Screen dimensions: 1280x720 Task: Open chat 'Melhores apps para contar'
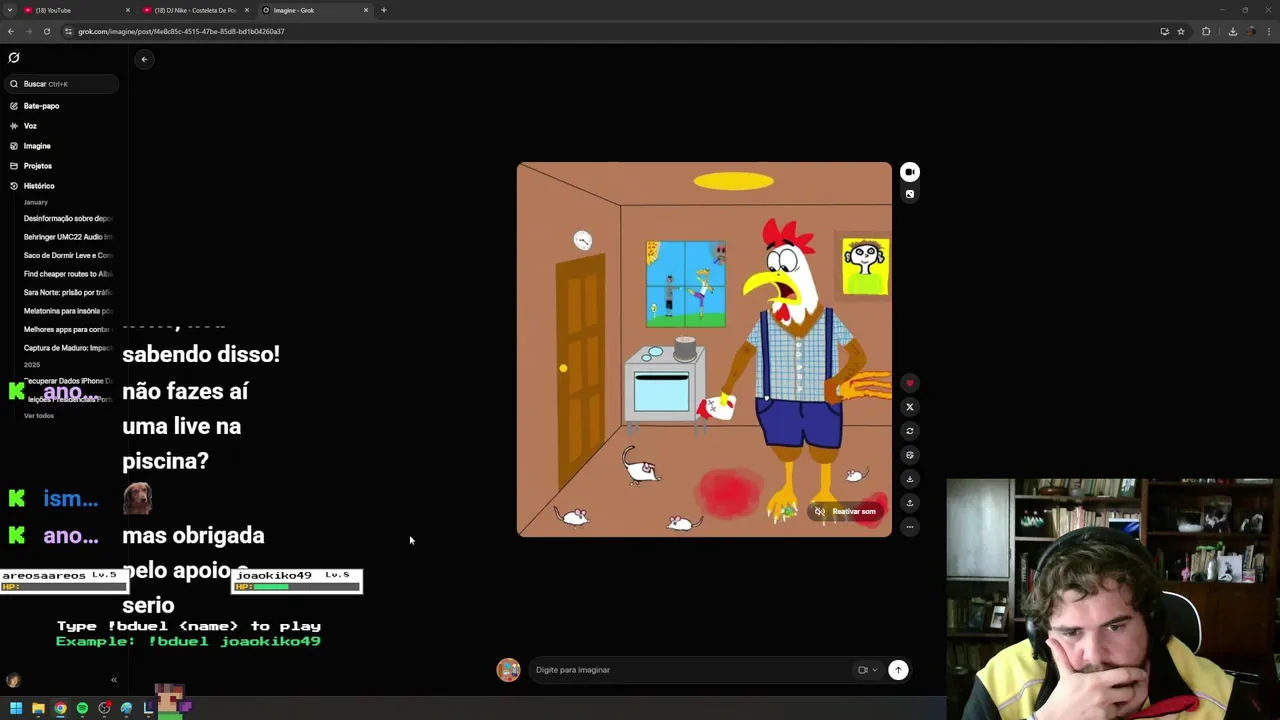click(68, 329)
